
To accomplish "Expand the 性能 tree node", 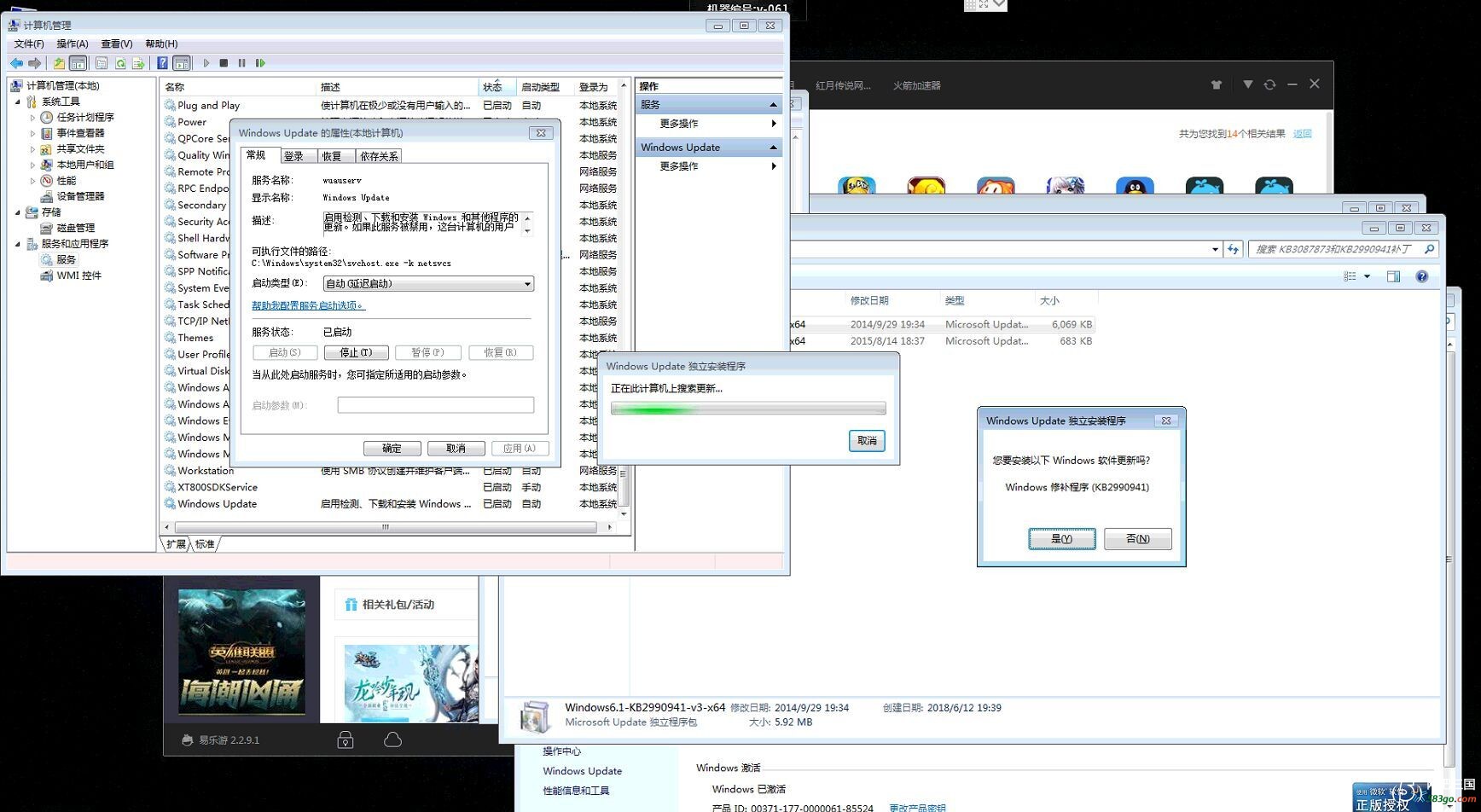I will [x=33, y=181].
